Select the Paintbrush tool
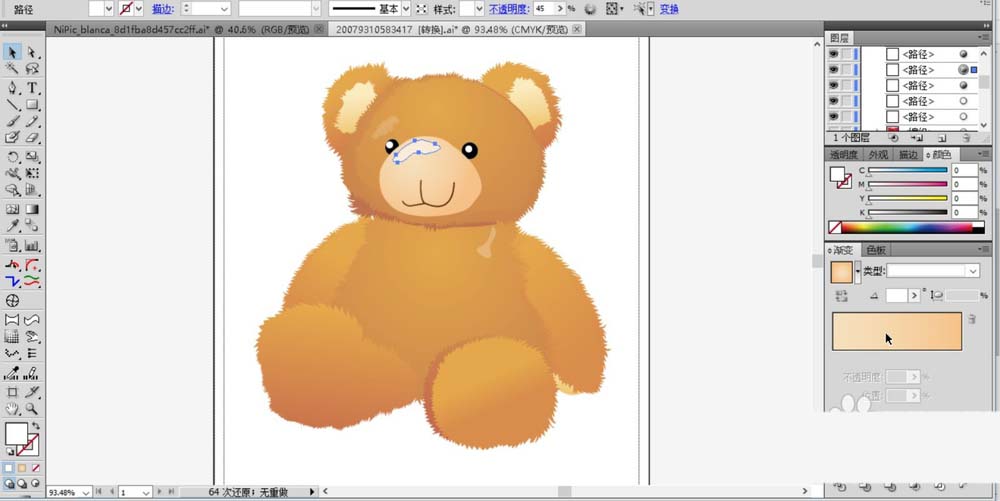The width and height of the screenshot is (1000, 501). (12, 121)
